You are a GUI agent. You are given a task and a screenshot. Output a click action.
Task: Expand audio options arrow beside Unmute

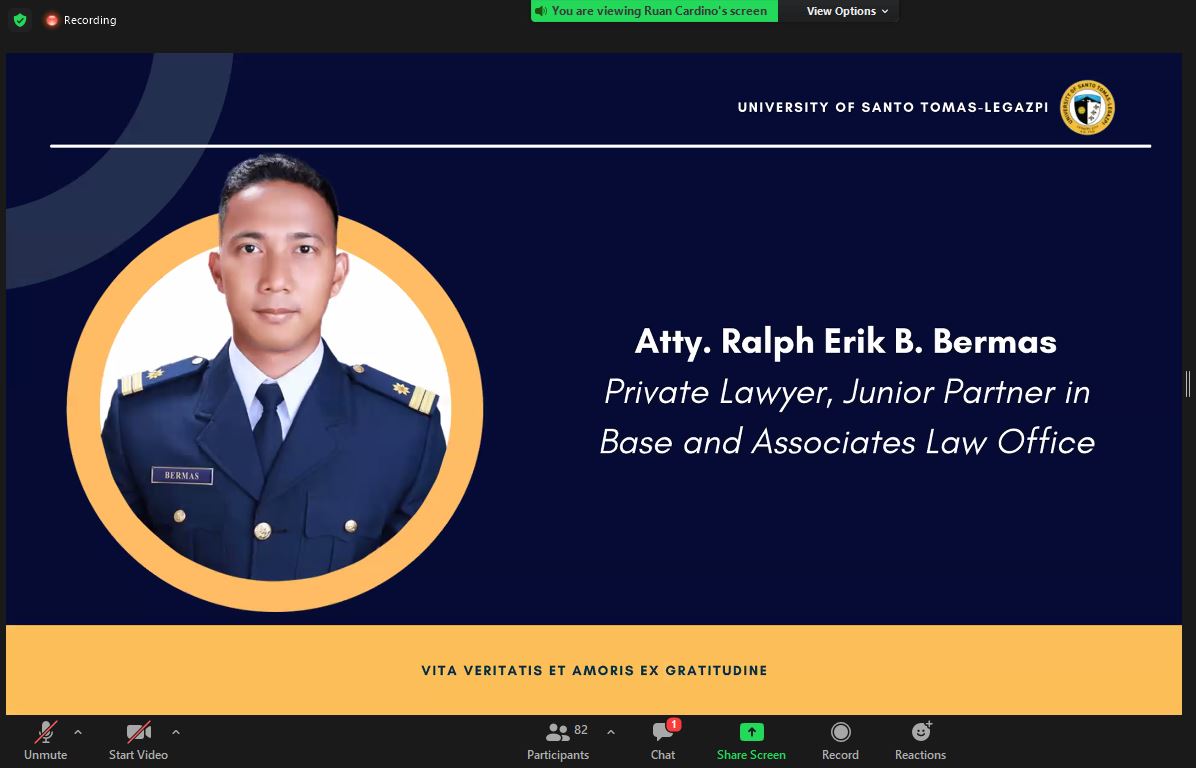tap(78, 732)
